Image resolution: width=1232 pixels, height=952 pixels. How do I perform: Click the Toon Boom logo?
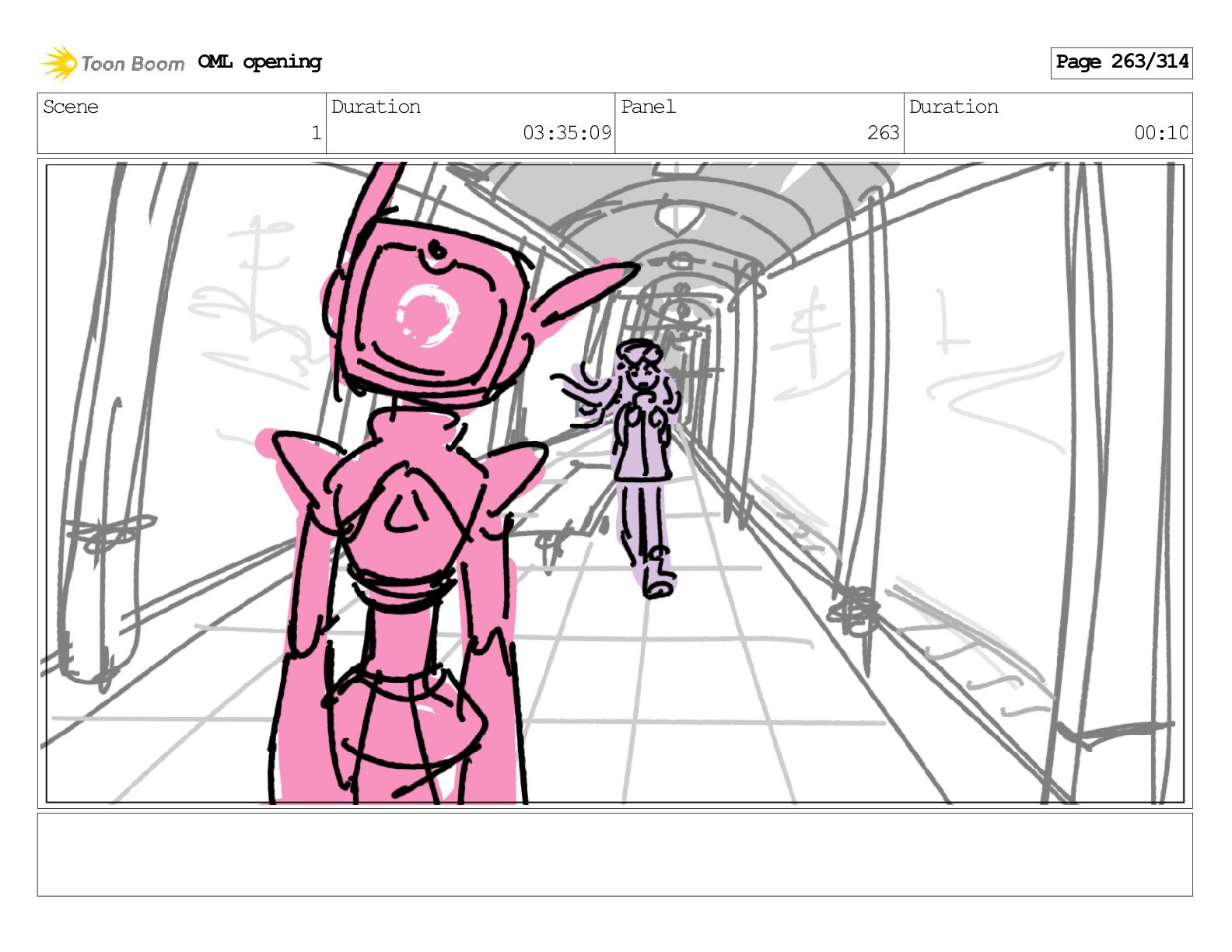(x=113, y=63)
